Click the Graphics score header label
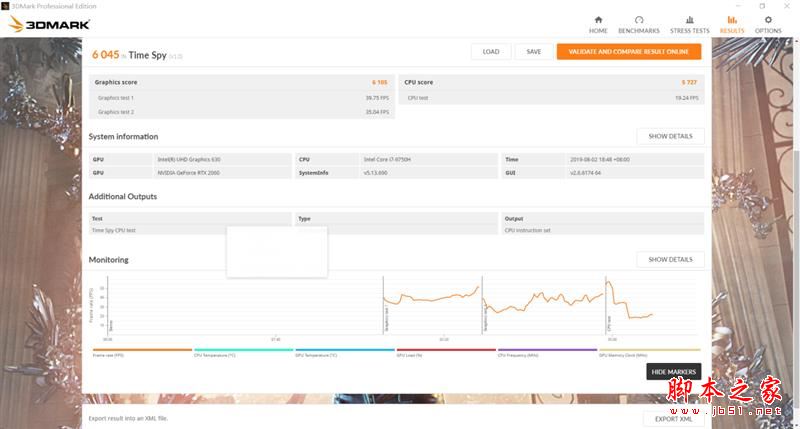Viewport: 800px width, 429px height. coord(116,82)
